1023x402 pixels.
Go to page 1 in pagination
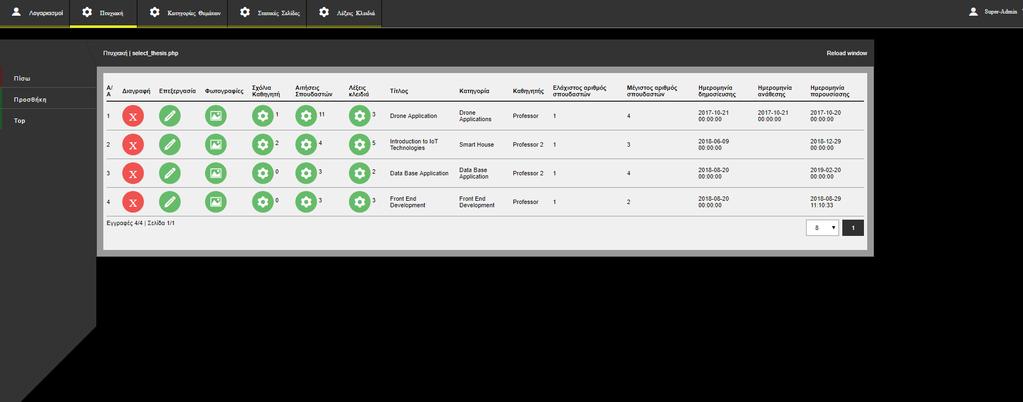tap(853, 228)
